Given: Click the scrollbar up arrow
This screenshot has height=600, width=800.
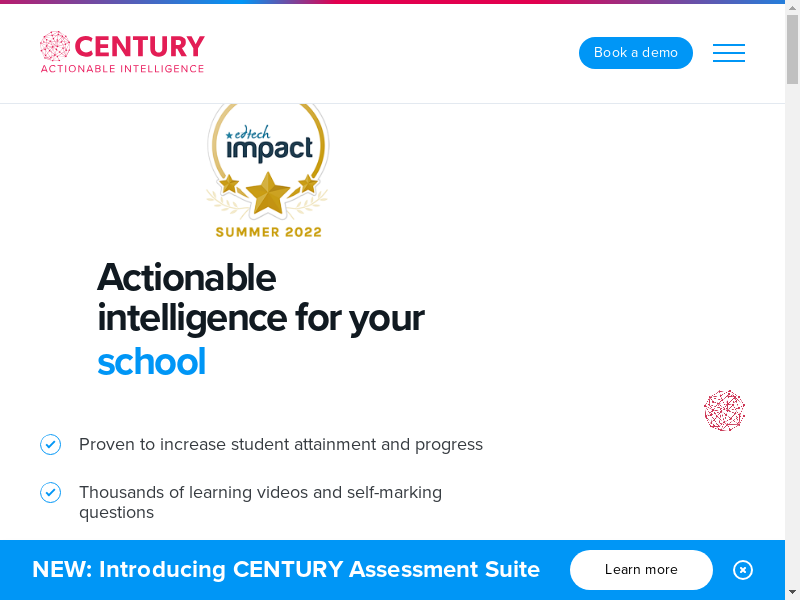Looking at the screenshot, I should pos(792,7).
